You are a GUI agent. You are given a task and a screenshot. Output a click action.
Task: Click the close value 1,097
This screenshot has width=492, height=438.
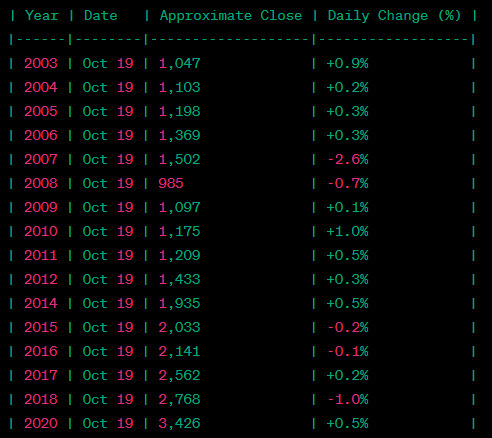[x=180, y=207]
